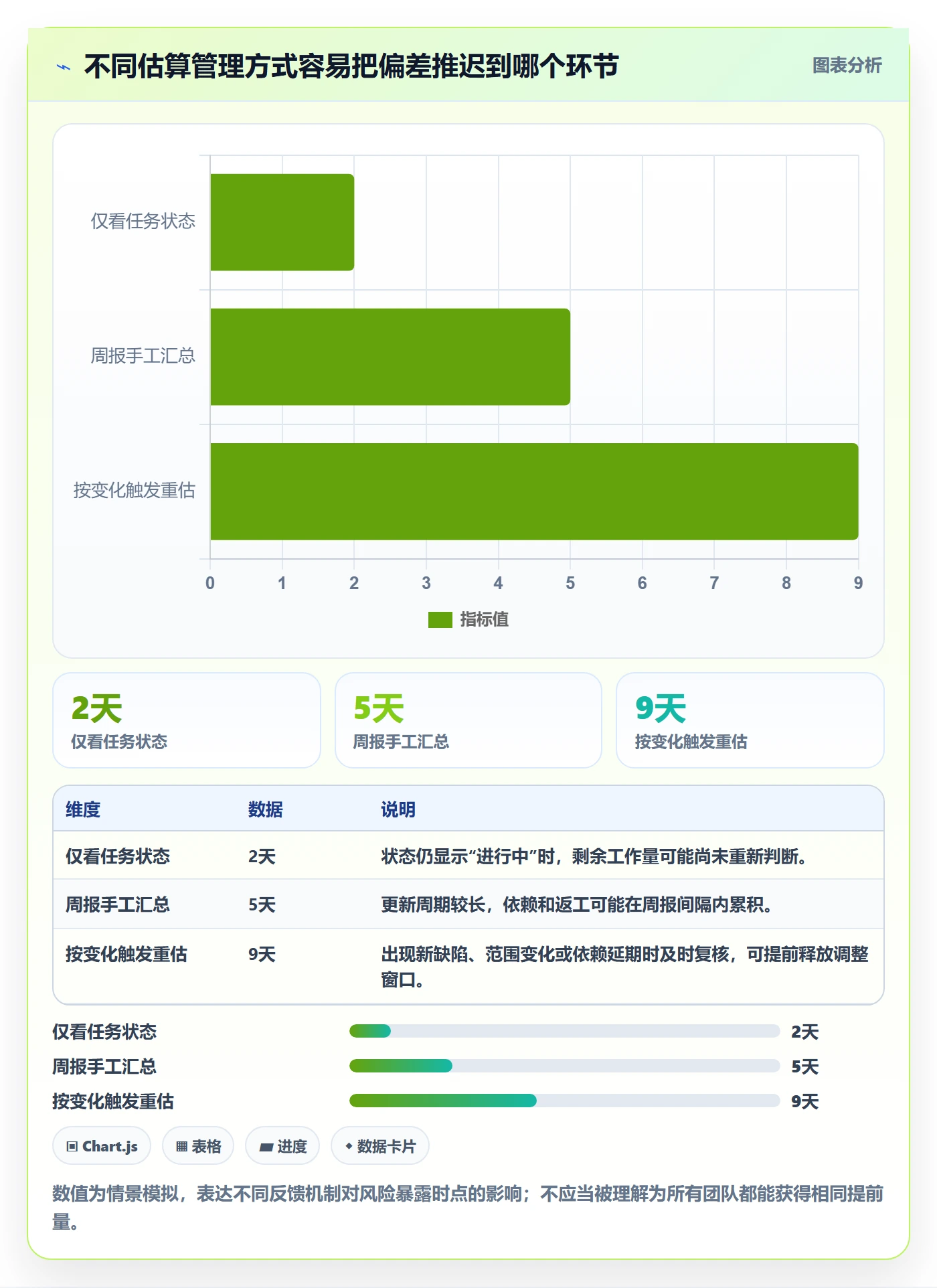Screen dimensions: 937x1288
Task: Select the 9天 data card
Action: 750,720
